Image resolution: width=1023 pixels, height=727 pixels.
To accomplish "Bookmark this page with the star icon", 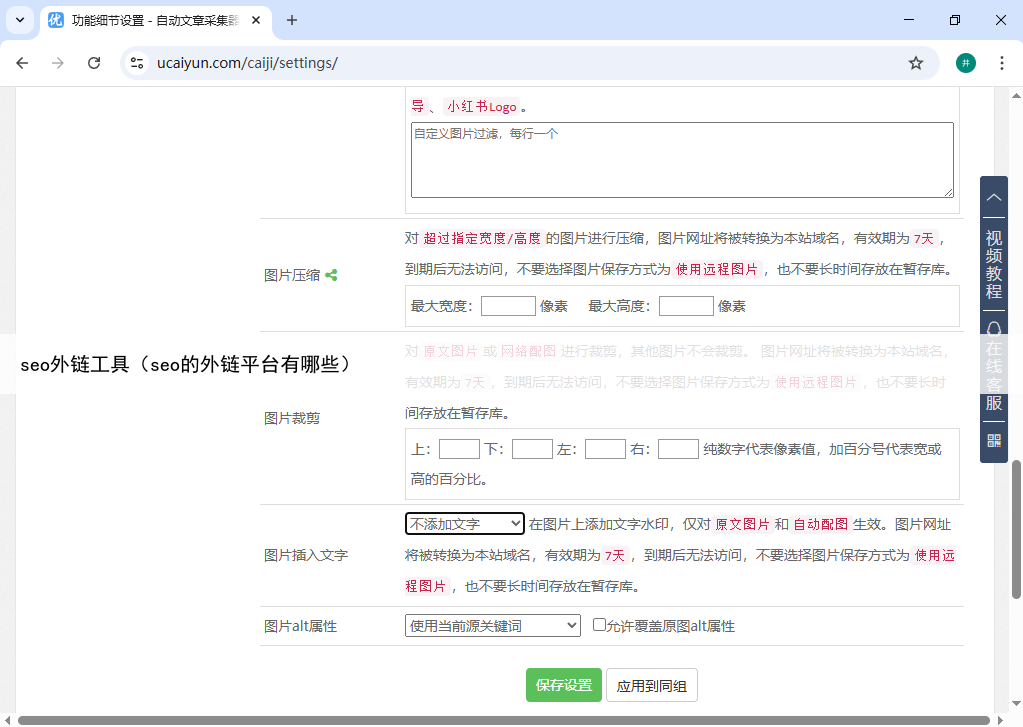I will click(916, 63).
